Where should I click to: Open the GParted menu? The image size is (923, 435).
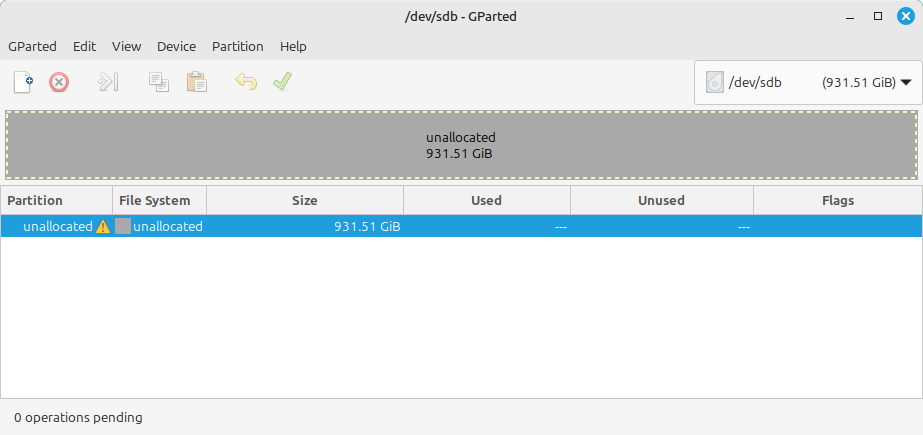[32, 47]
